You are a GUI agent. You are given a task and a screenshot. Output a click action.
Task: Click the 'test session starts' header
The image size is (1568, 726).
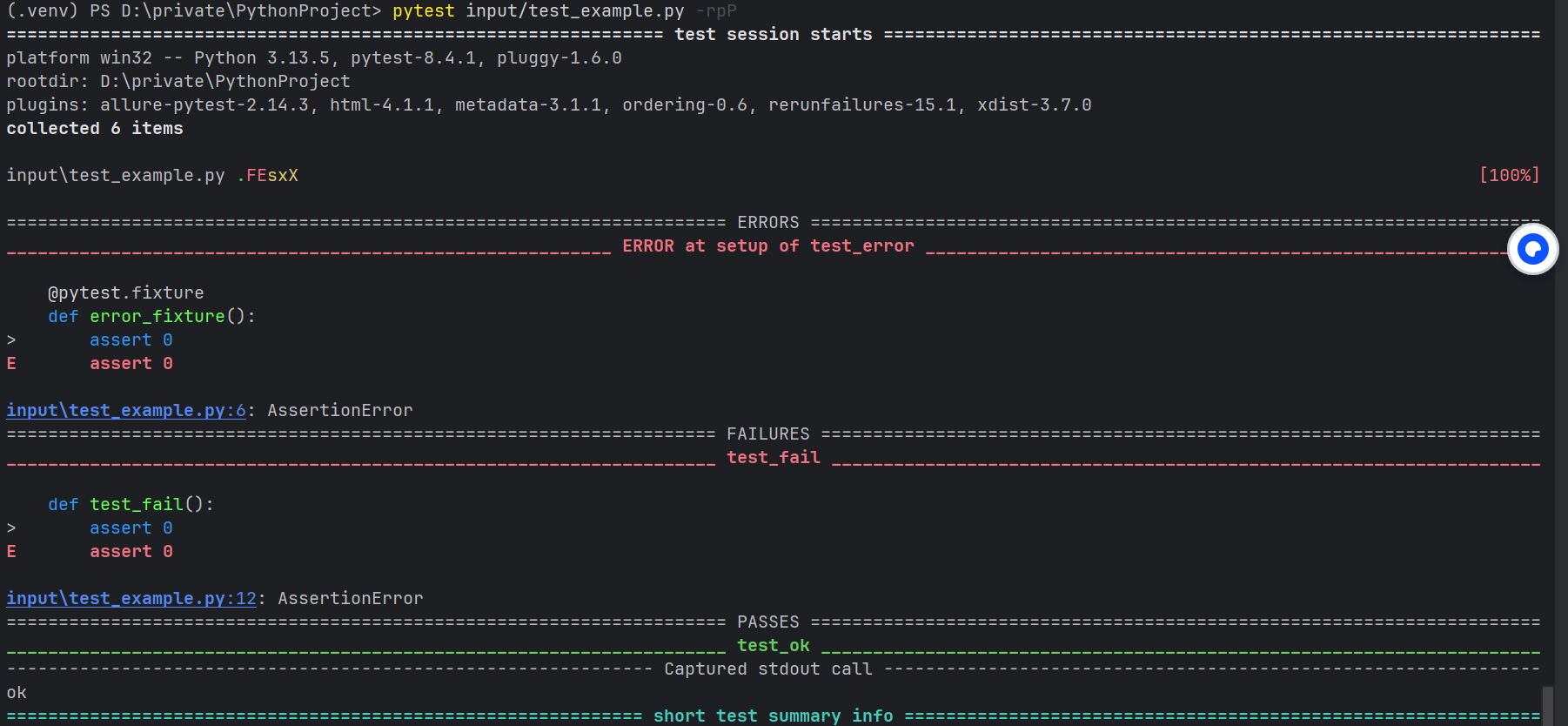(773, 35)
